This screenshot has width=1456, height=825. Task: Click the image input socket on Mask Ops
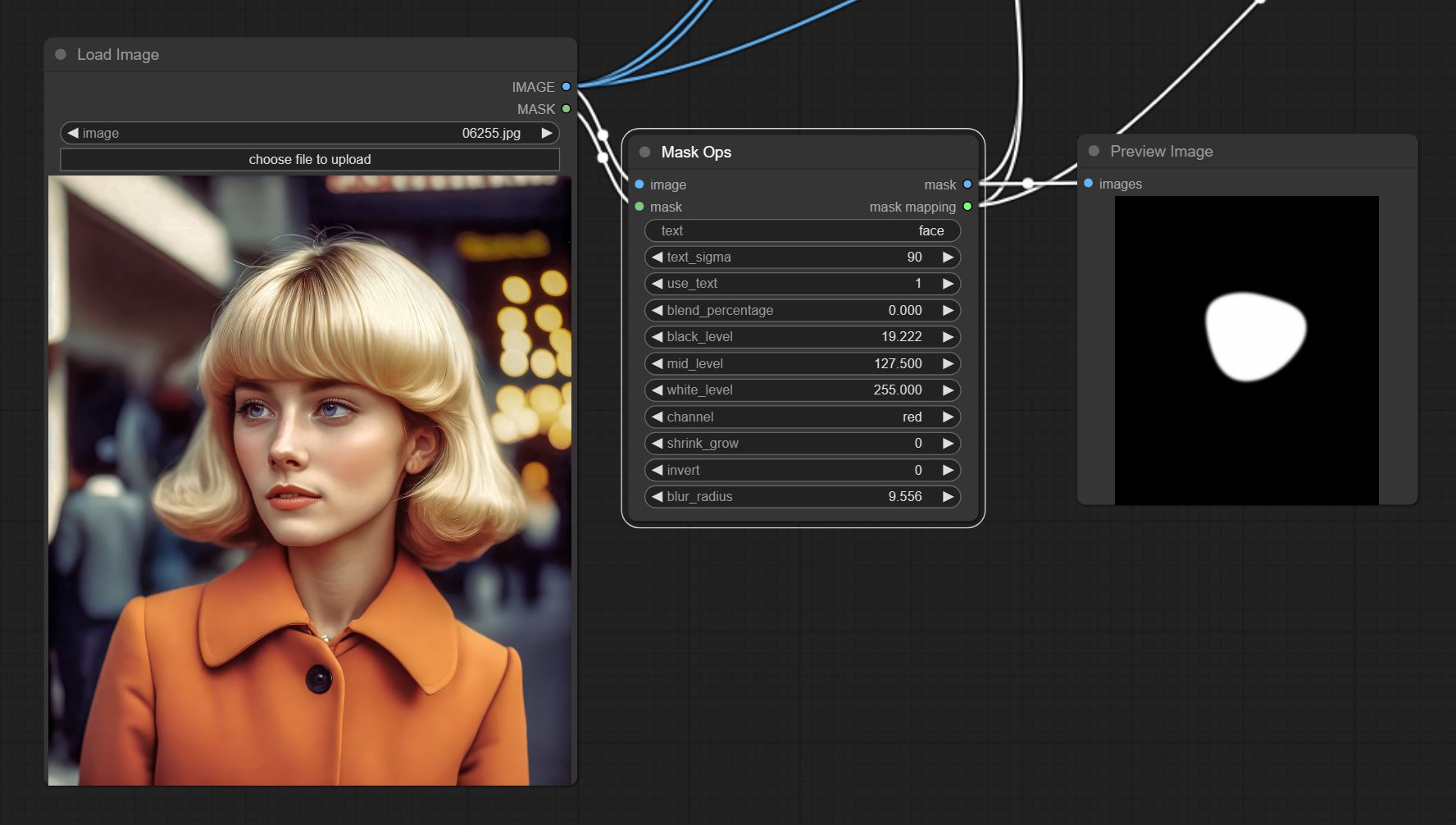pos(639,185)
